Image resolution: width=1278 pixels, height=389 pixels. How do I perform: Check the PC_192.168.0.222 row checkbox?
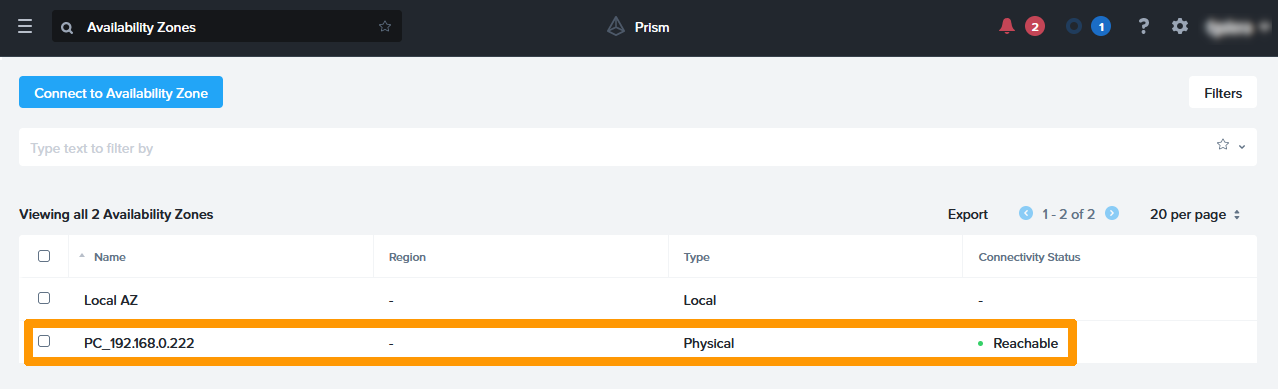(44, 341)
